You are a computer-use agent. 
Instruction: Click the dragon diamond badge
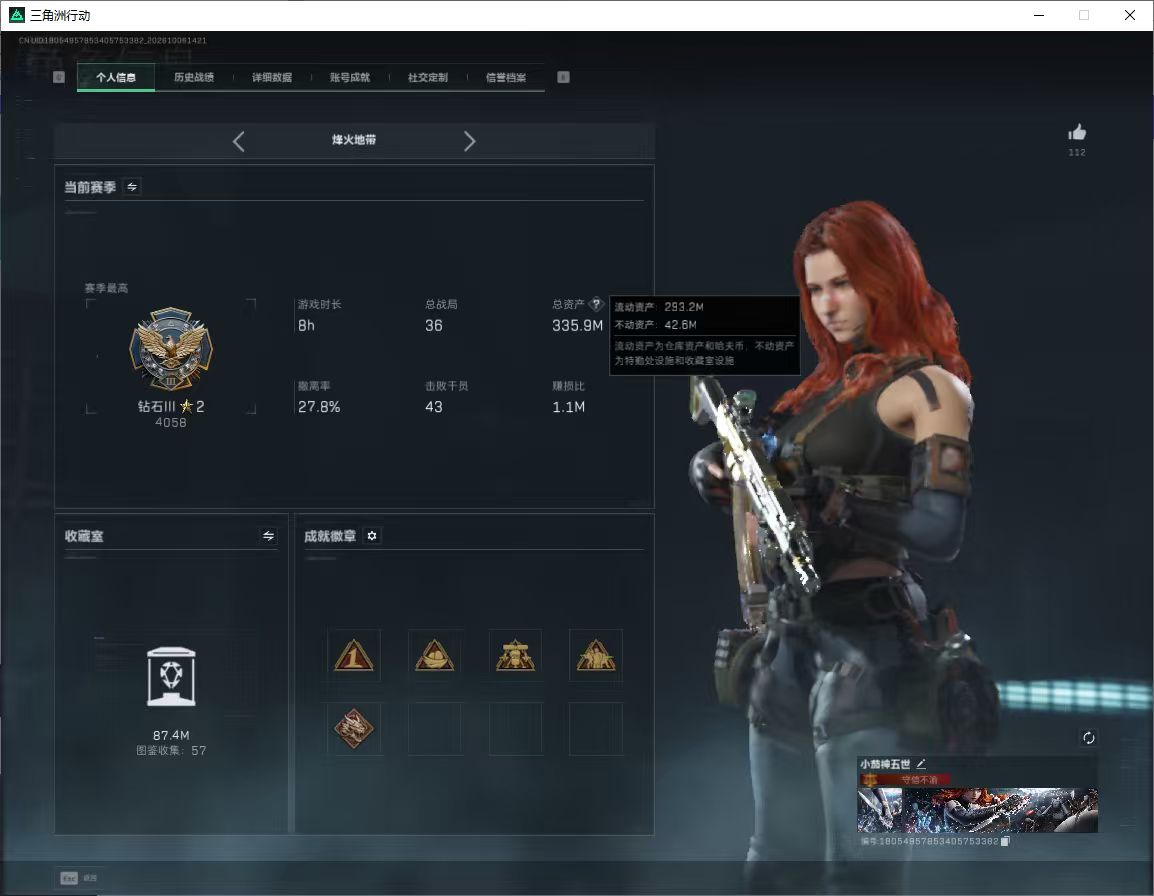[354, 728]
